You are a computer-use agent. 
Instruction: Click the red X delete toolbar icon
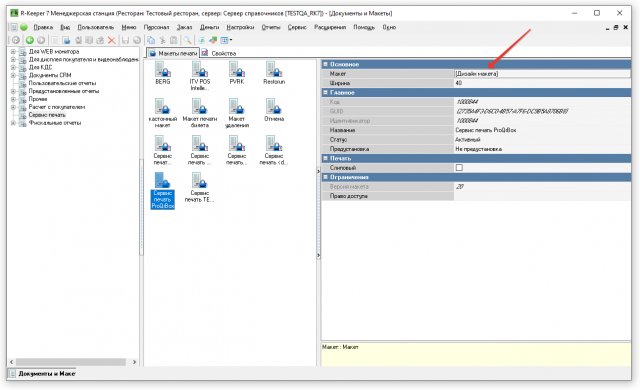point(111,40)
